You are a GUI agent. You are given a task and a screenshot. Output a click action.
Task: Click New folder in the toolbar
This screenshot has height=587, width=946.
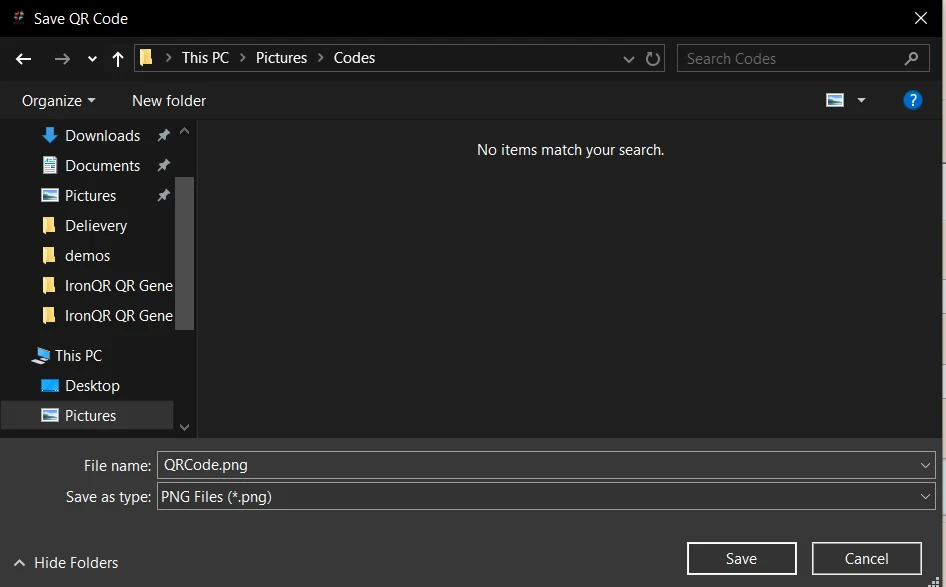click(169, 100)
